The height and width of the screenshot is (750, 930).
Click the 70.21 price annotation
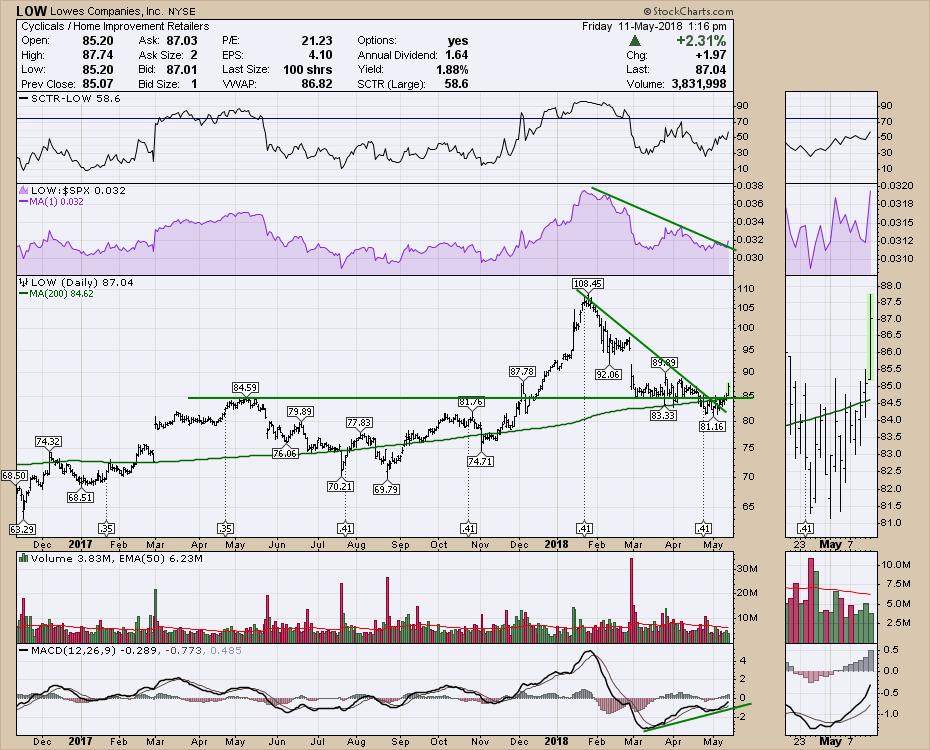340,486
